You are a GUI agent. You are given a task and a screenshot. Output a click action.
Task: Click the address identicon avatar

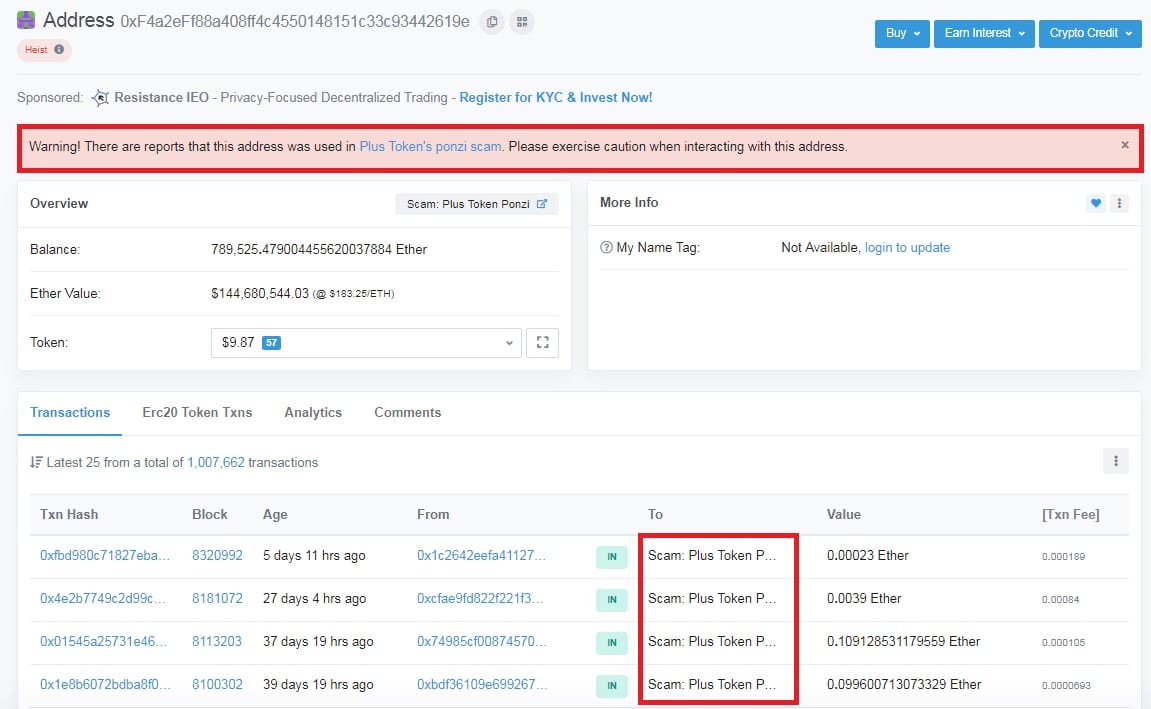pos(26,20)
